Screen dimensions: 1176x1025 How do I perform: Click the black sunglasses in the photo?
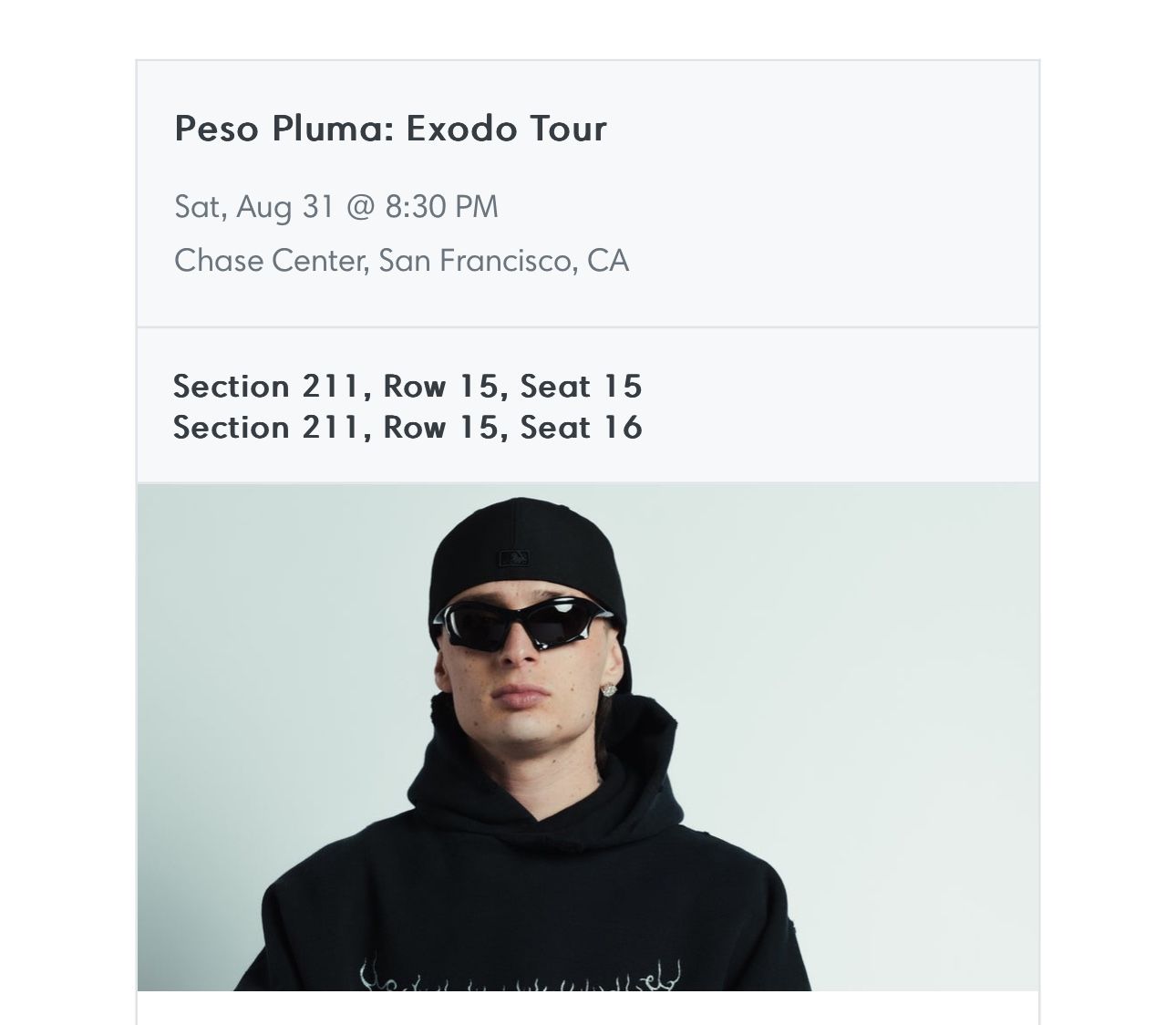coord(527,624)
